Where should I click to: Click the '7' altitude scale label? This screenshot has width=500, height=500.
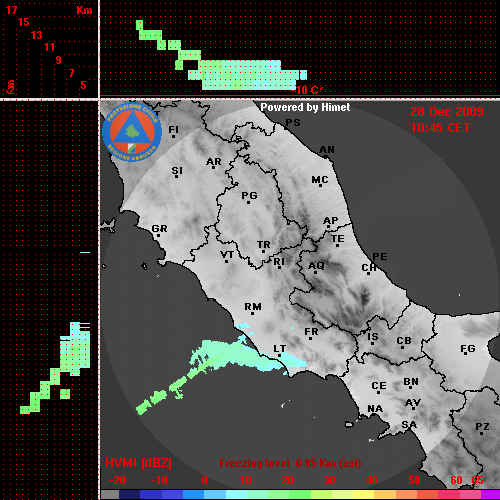click(71, 73)
